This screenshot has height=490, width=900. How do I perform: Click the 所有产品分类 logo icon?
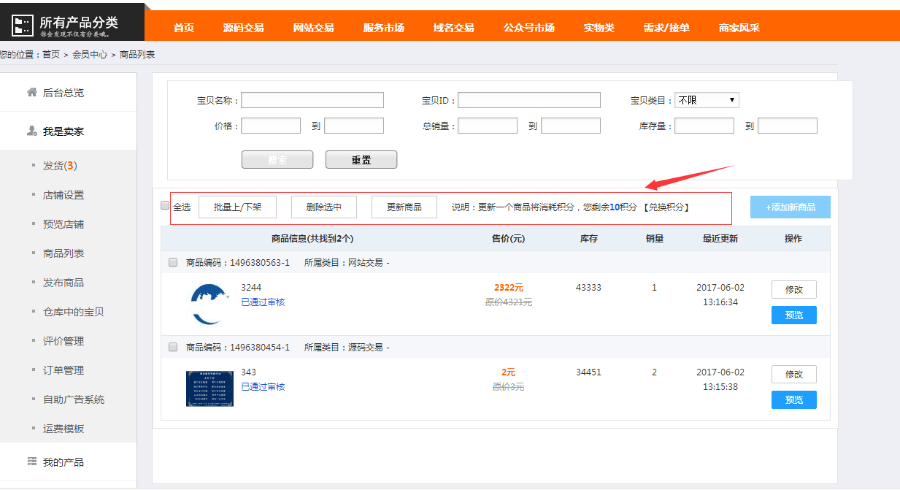point(21,24)
